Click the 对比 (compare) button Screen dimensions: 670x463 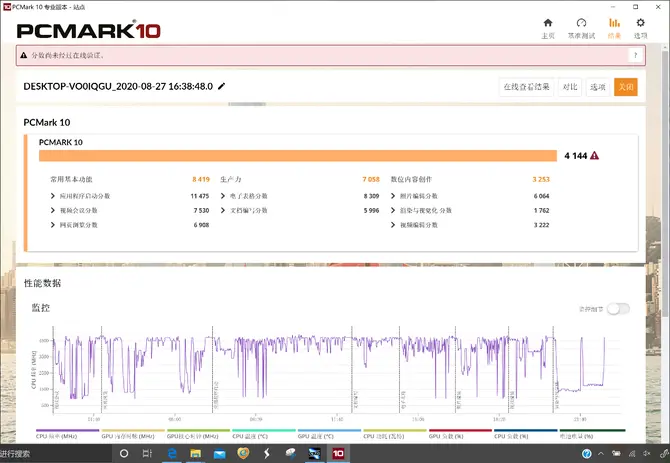tap(570, 87)
